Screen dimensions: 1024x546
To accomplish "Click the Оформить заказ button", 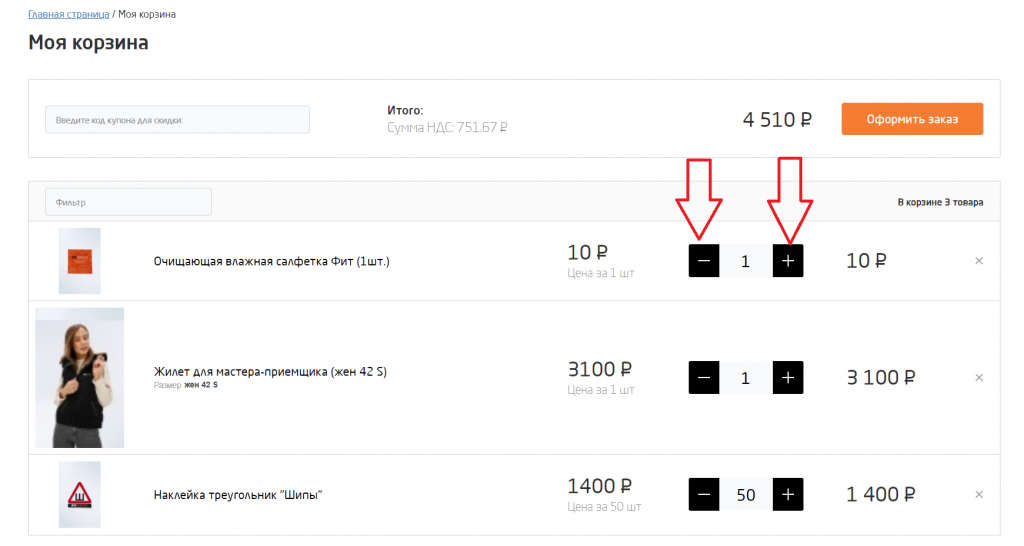I will tap(912, 119).
